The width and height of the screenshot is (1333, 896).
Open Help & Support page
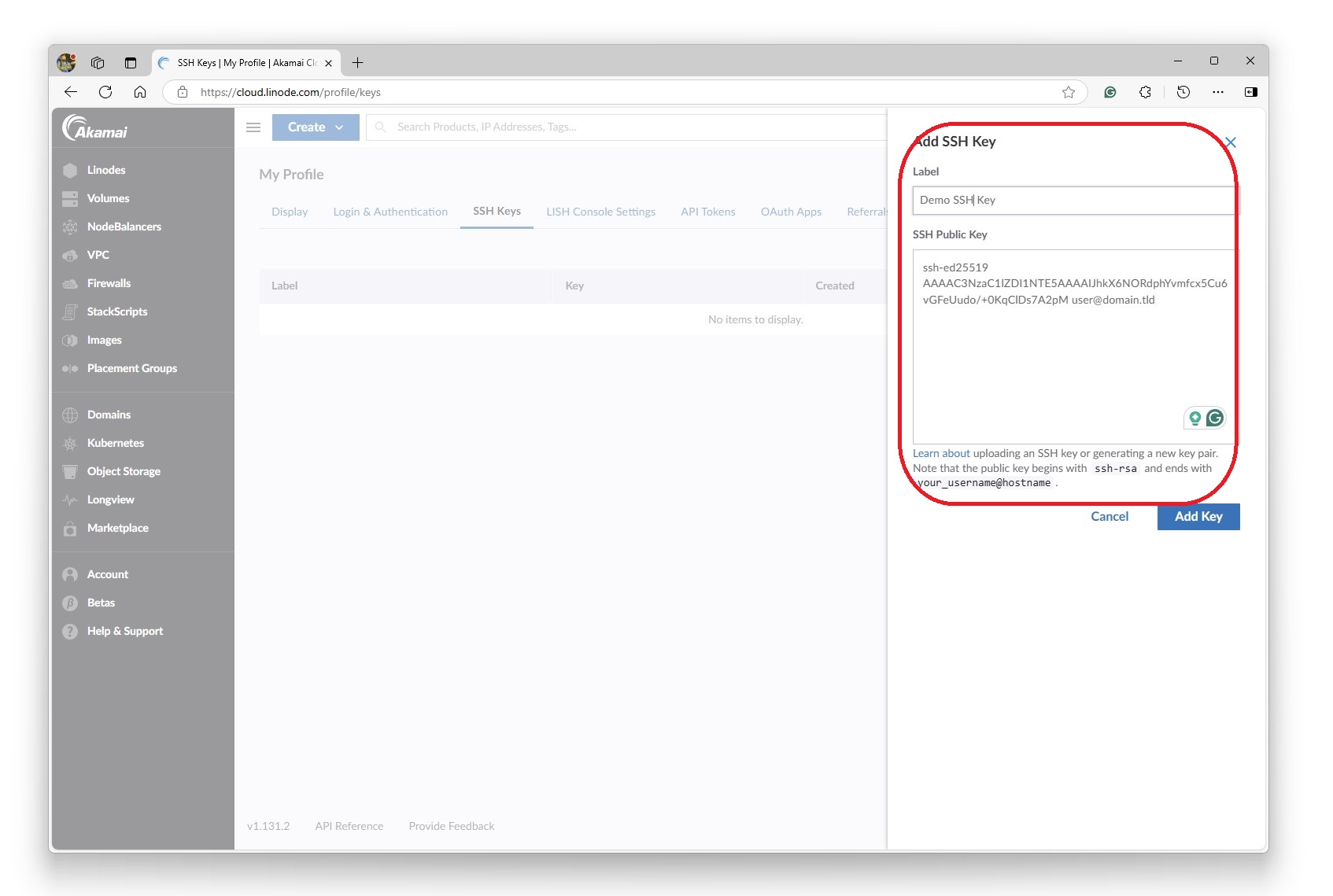pos(124,631)
